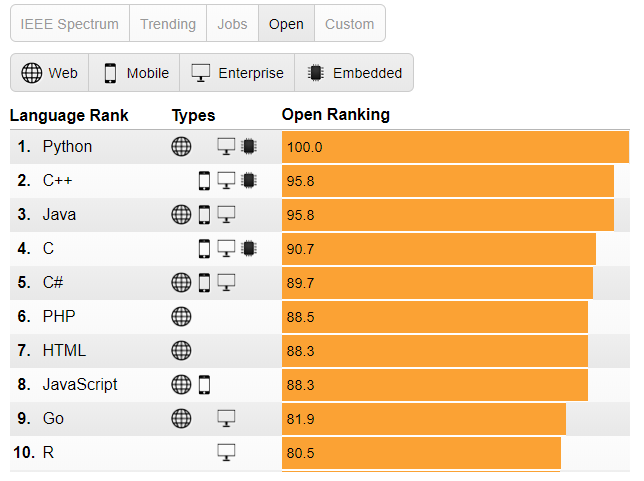Click the mobile icon in JavaScript row
644x481 pixels.
[205, 385]
